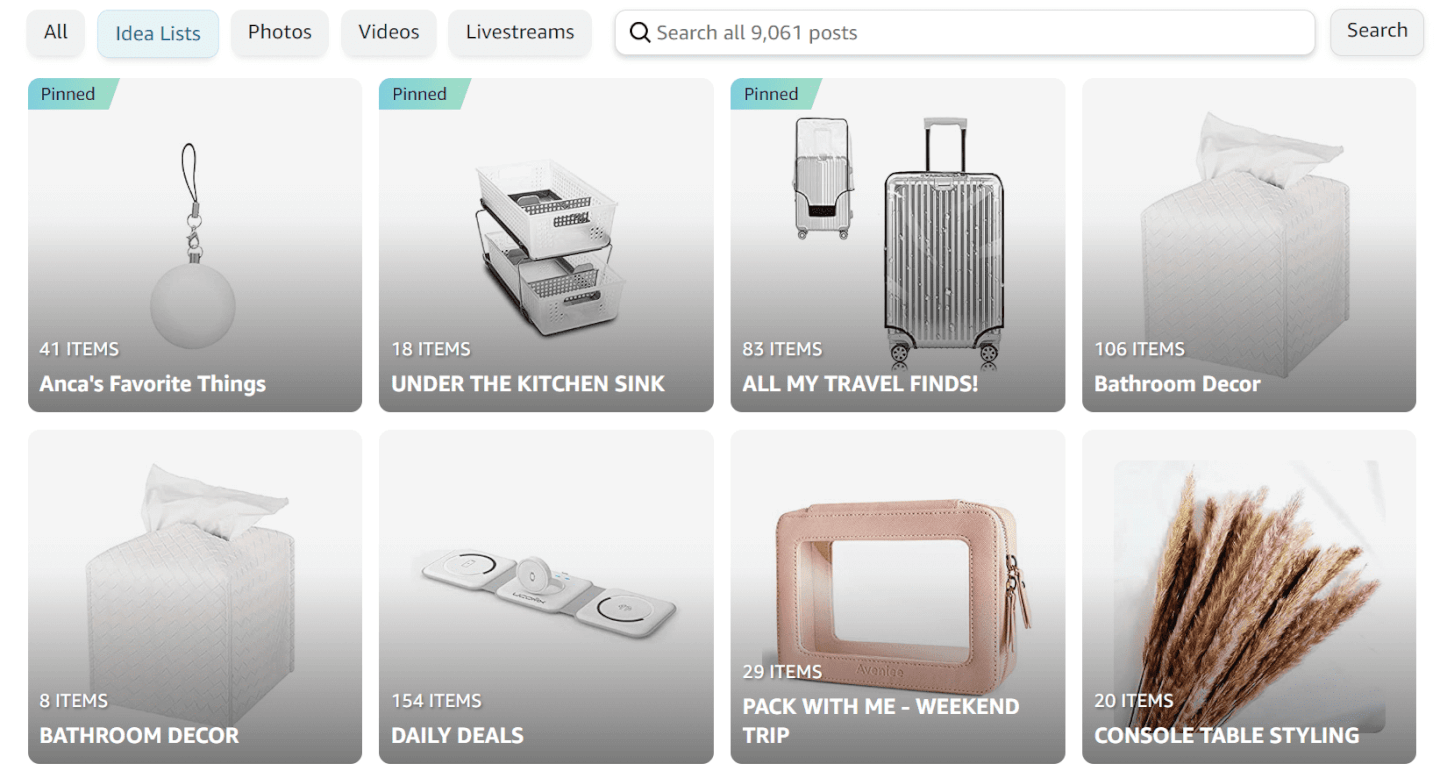Open ALL MY TRAVEL FINDS! list
The image size is (1440, 778).
[898, 245]
